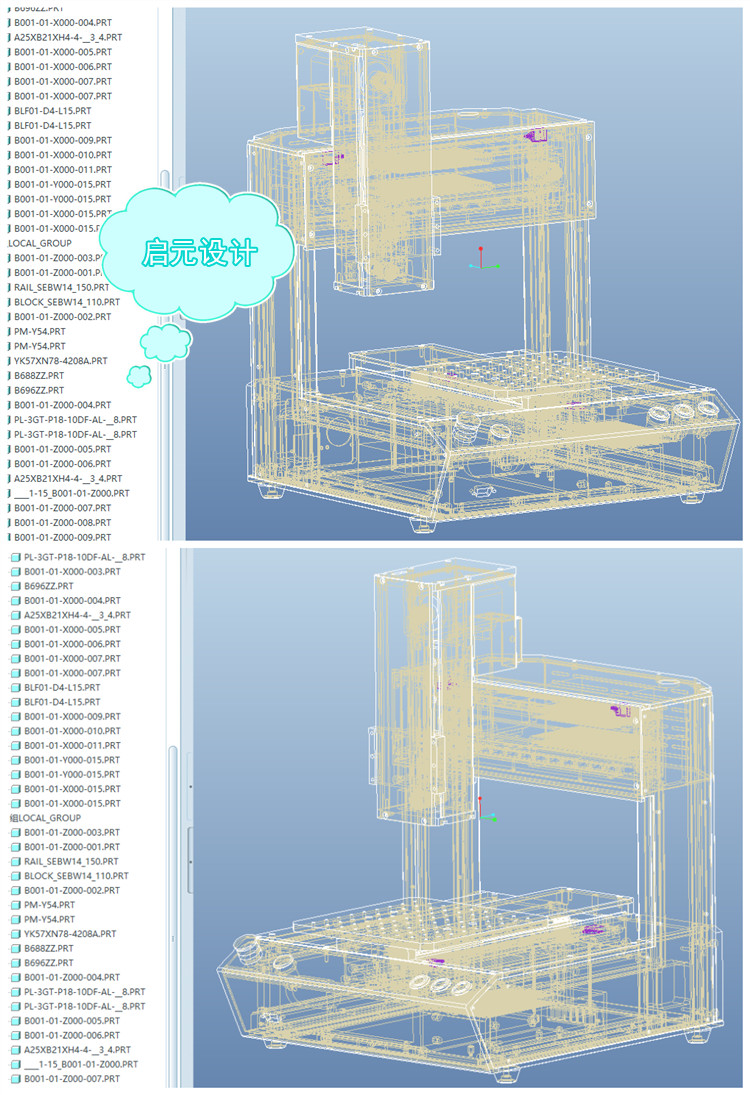Select B001-01-X000-005.PRT in the upper tree

63,52
